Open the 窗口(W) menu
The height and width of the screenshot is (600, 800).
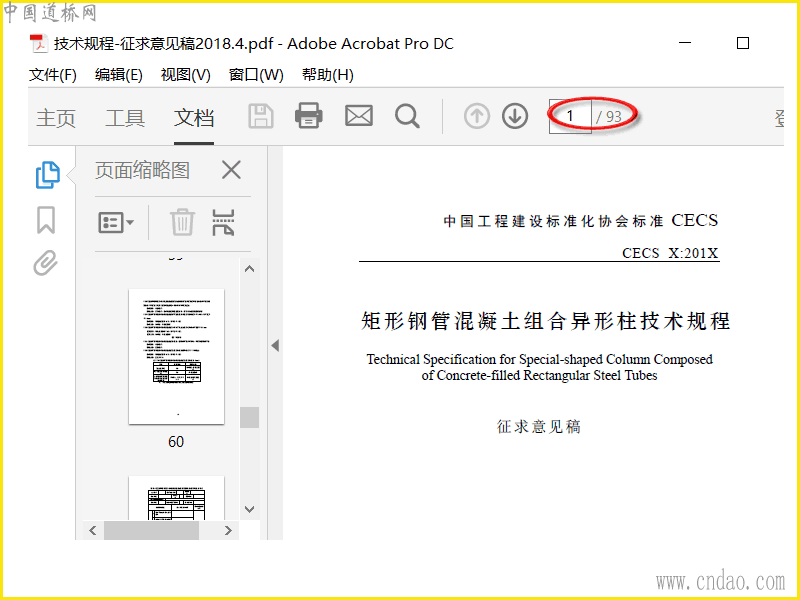coord(256,74)
